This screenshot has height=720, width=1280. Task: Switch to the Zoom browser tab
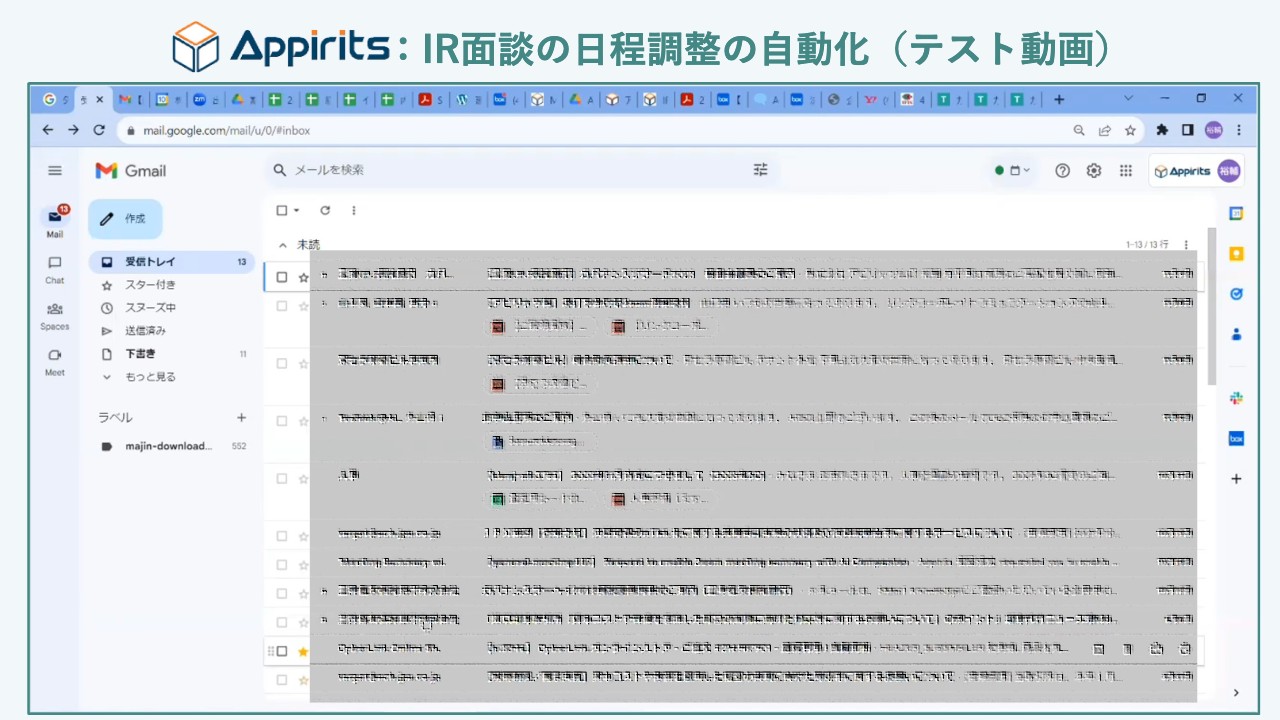pyautogui.click(x=205, y=99)
